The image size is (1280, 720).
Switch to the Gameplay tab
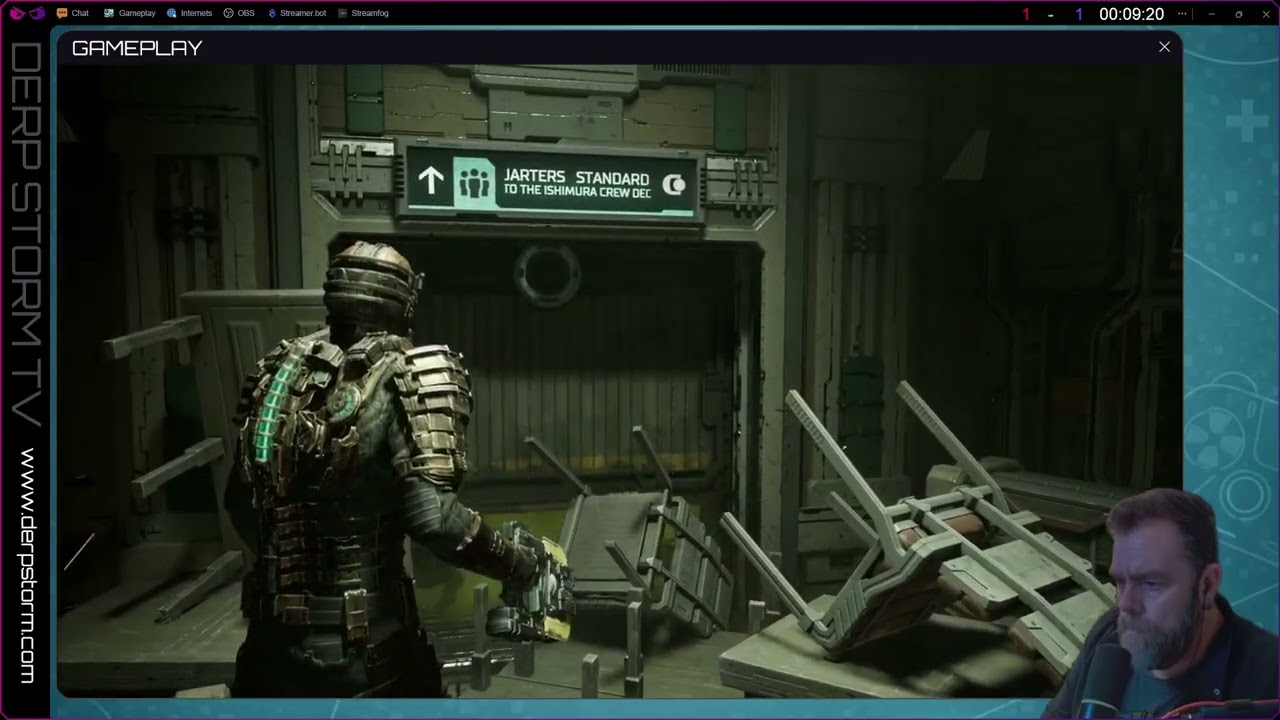(130, 13)
